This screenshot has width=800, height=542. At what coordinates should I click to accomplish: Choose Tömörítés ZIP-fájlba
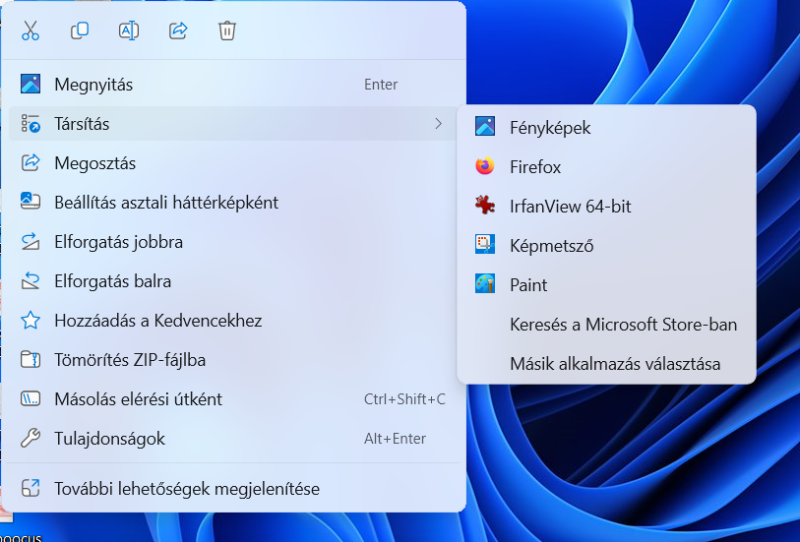click(234, 359)
